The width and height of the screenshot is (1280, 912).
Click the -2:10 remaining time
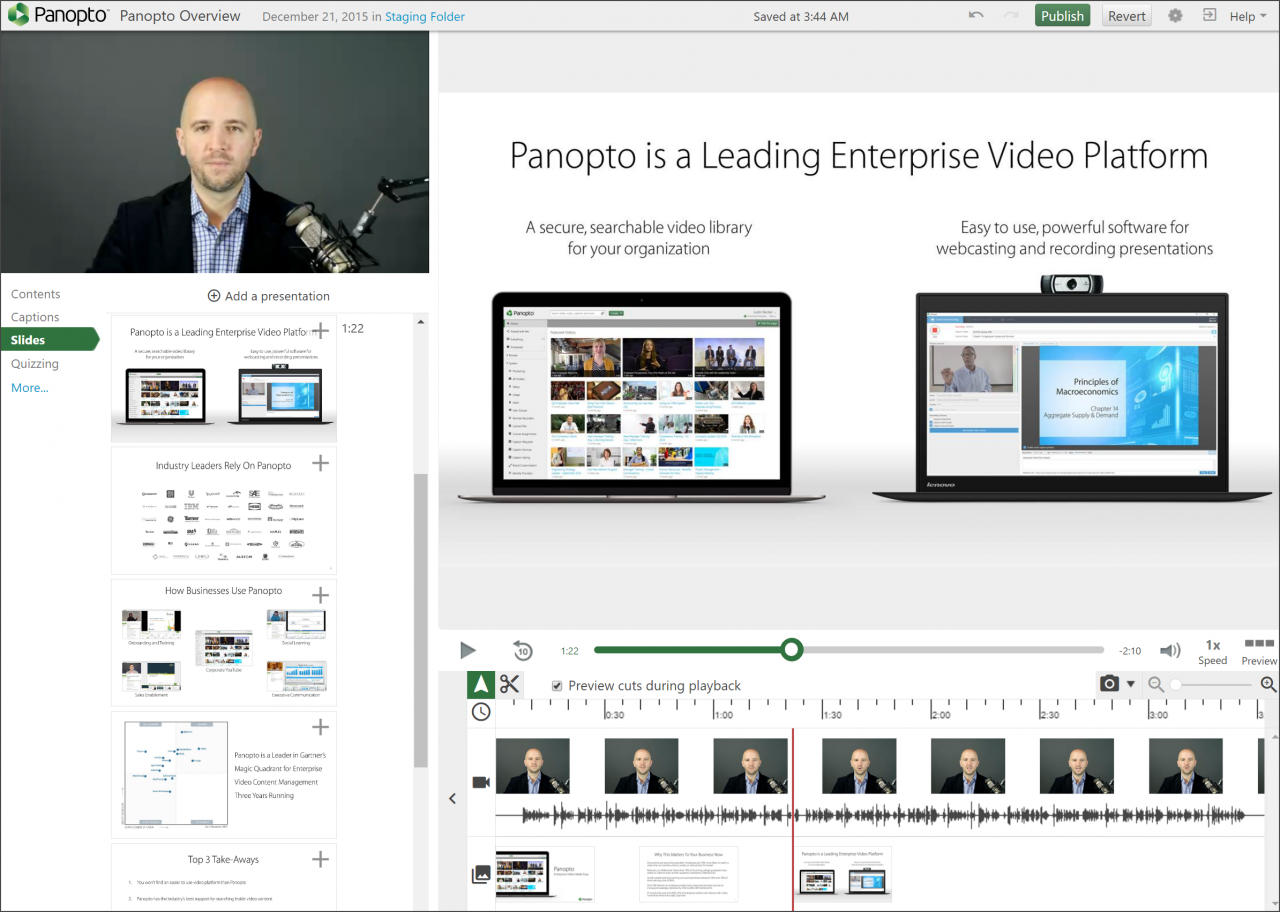pos(1130,651)
